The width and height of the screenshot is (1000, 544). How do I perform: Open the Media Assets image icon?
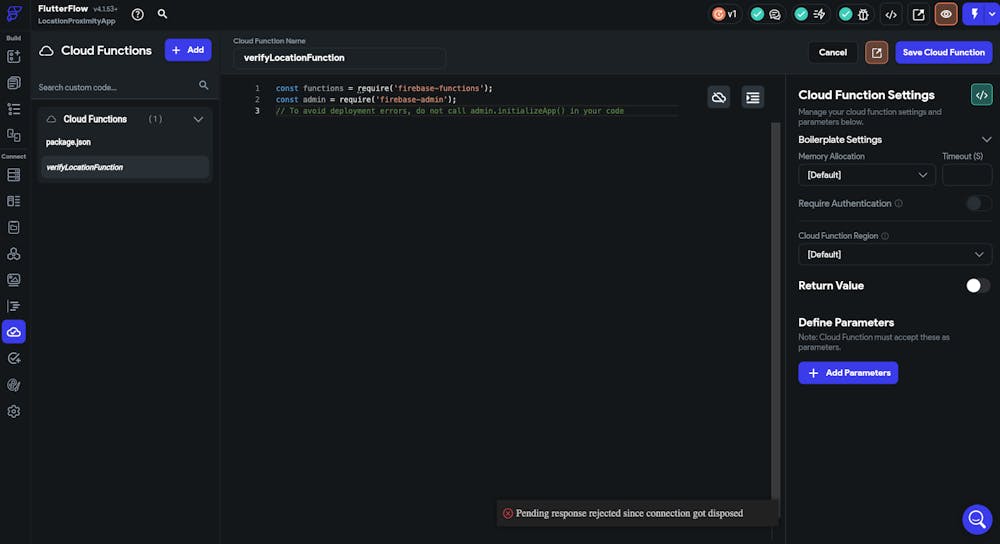coord(13,279)
